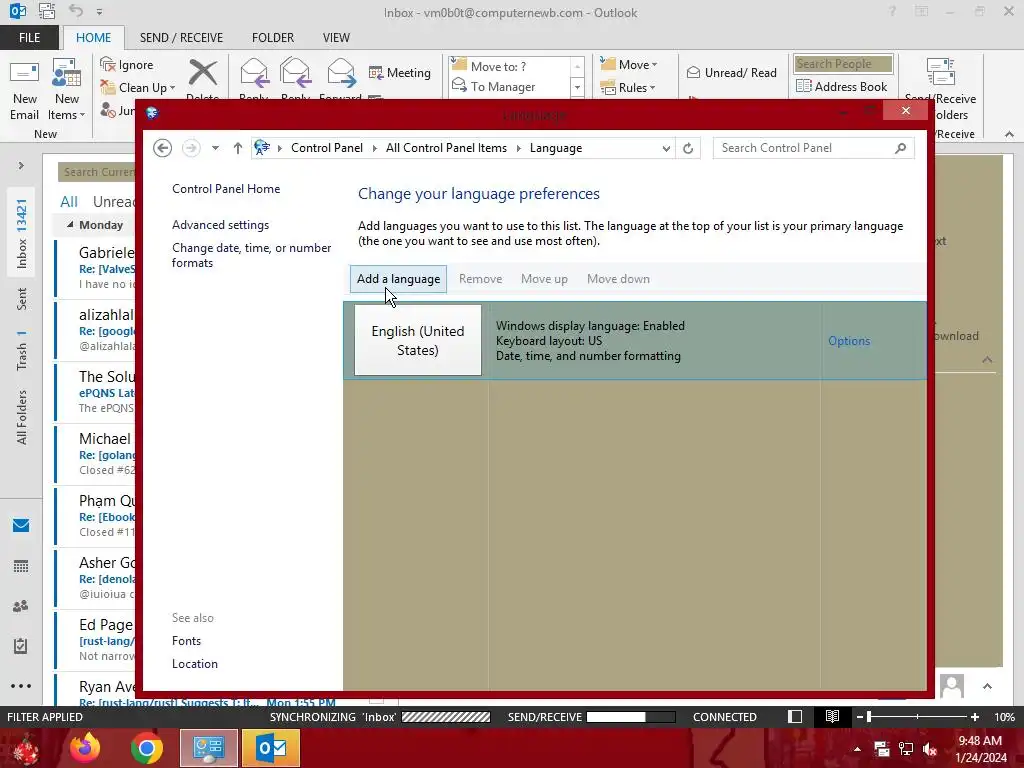Open Options for English language
1024x768 pixels.
pos(849,341)
